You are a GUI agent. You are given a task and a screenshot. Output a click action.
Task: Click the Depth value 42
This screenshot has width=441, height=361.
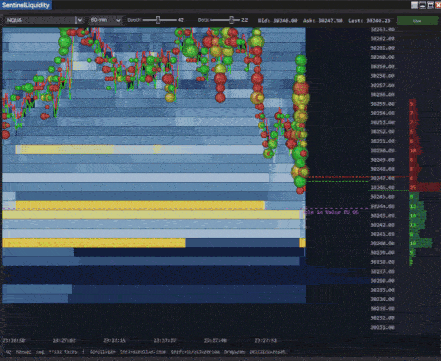pyautogui.click(x=181, y=20)
